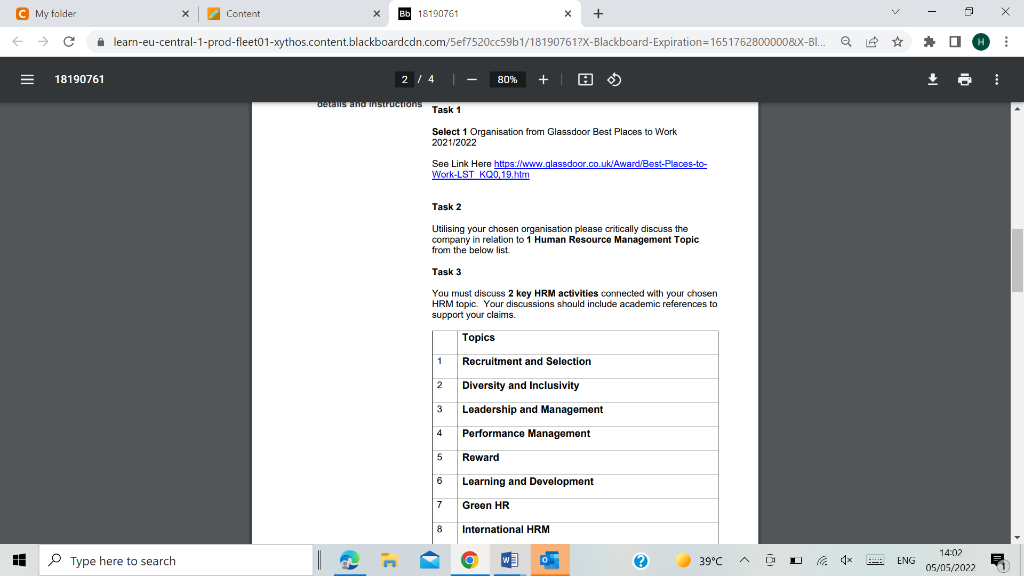Viewport: 1024px width, 576px height.
Task: Click the Diversity and Inclusivity row
Action: coord(575,391)
